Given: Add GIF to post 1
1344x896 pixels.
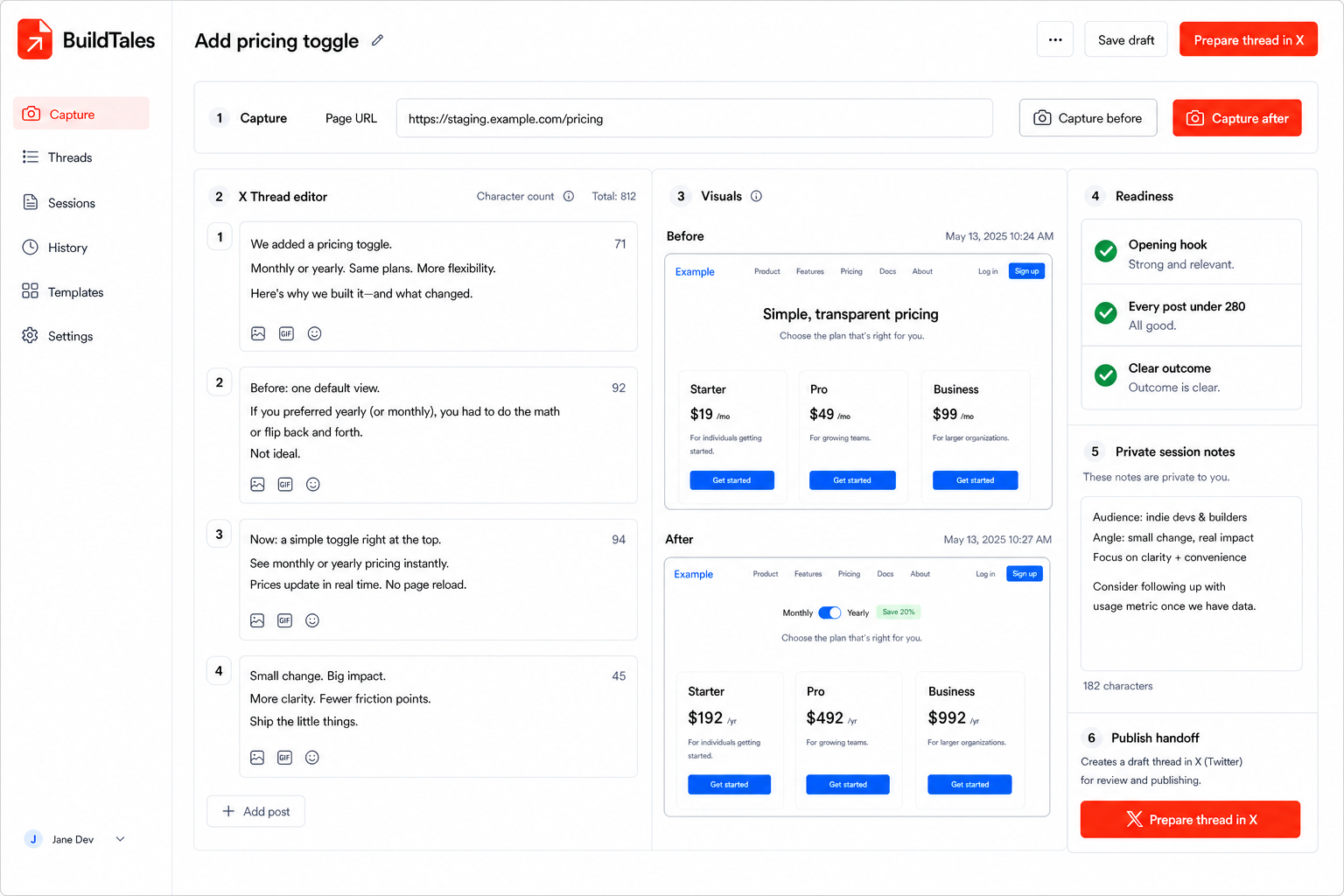Looking at the screenshot, I should pyautogui.click(x=286, y=333).
